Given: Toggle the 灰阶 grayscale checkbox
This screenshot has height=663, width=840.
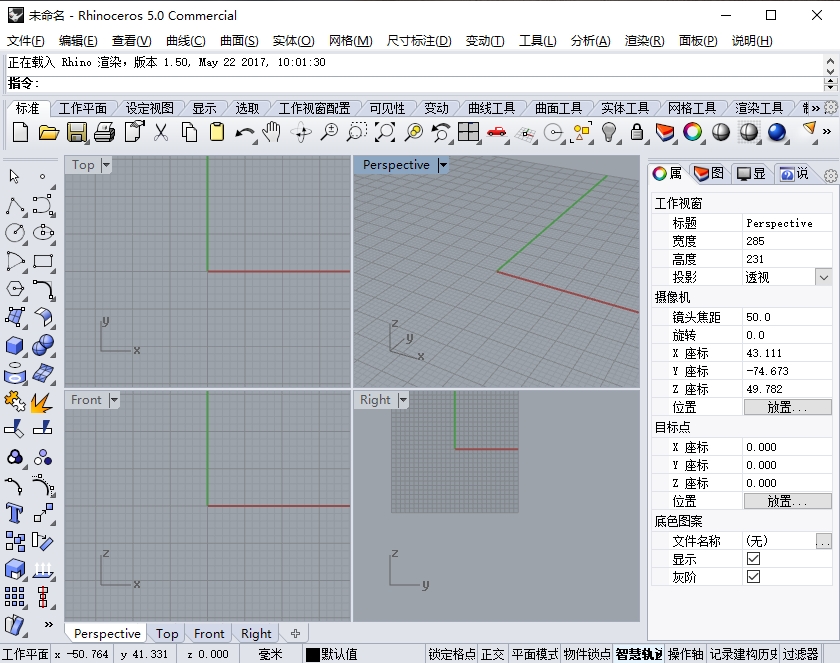Looking at the screenshot, I should [753, 577].
